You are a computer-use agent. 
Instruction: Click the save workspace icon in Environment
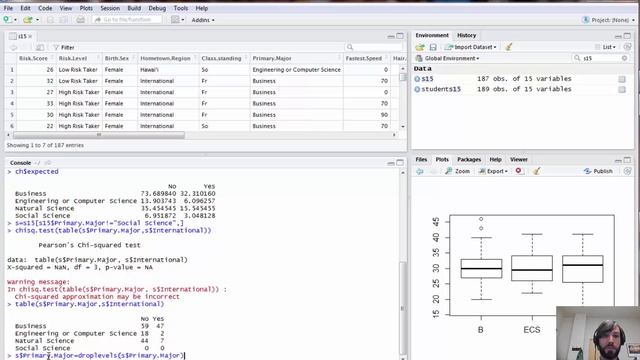point(433,47)
